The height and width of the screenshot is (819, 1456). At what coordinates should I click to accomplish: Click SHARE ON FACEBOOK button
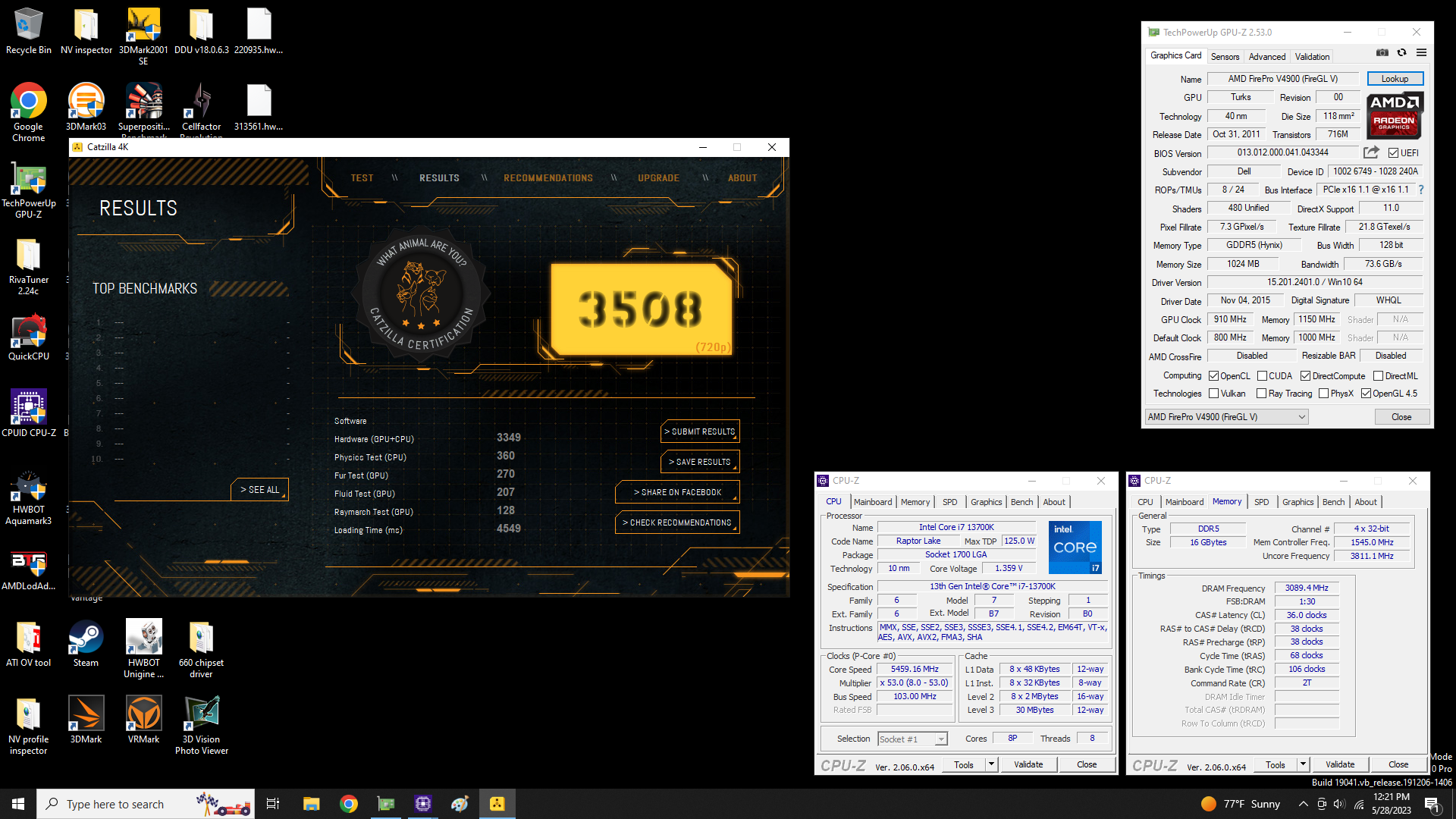click(677, 492)
